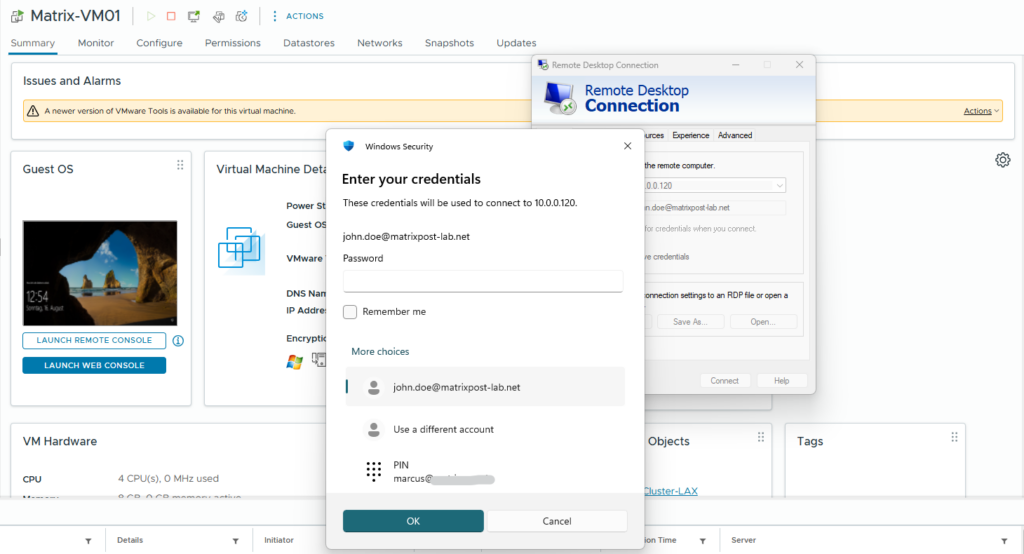Click the Windows logo icon in VM details
Screen dimensions: 1024x554
click(x=295, y=361)
